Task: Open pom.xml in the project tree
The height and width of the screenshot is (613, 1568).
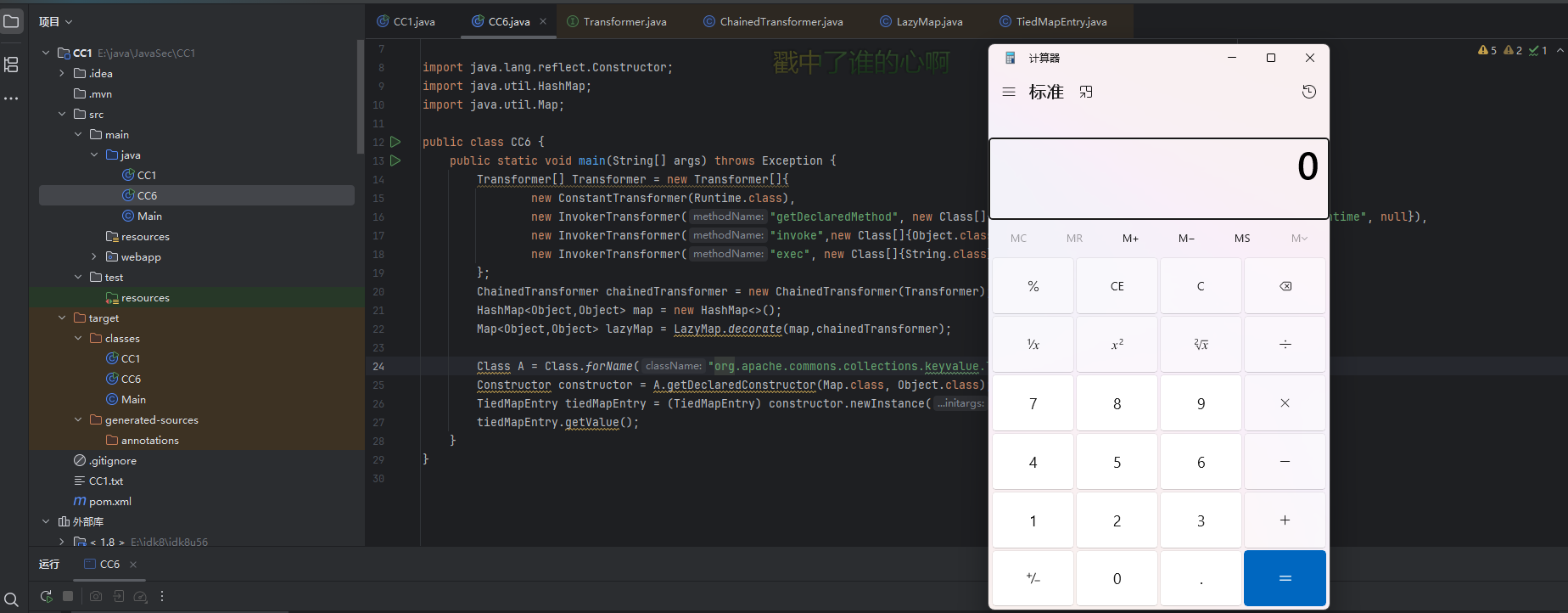Action: point(110,502)
